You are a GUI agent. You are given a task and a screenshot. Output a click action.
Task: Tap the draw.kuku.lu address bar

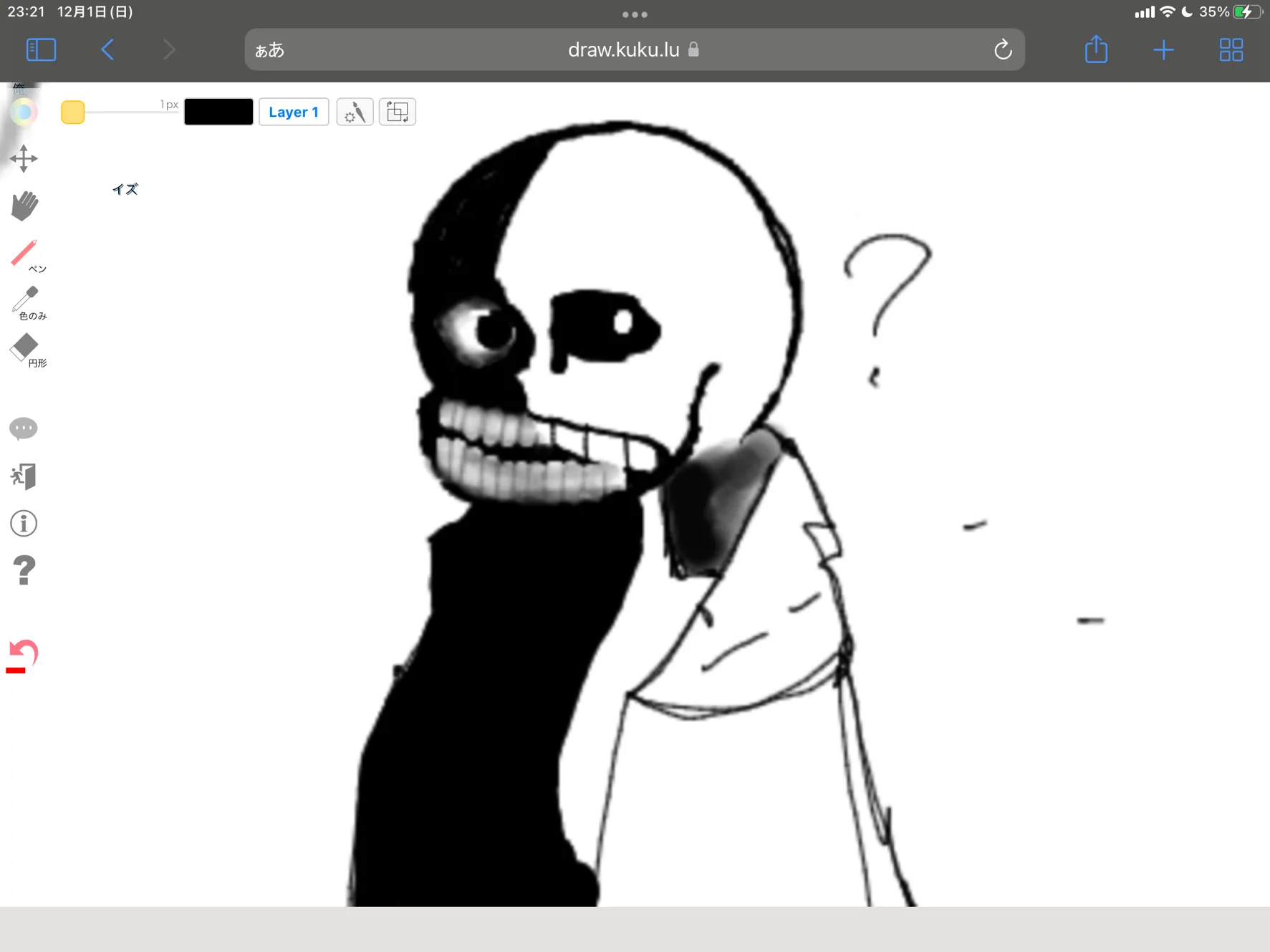635,49
